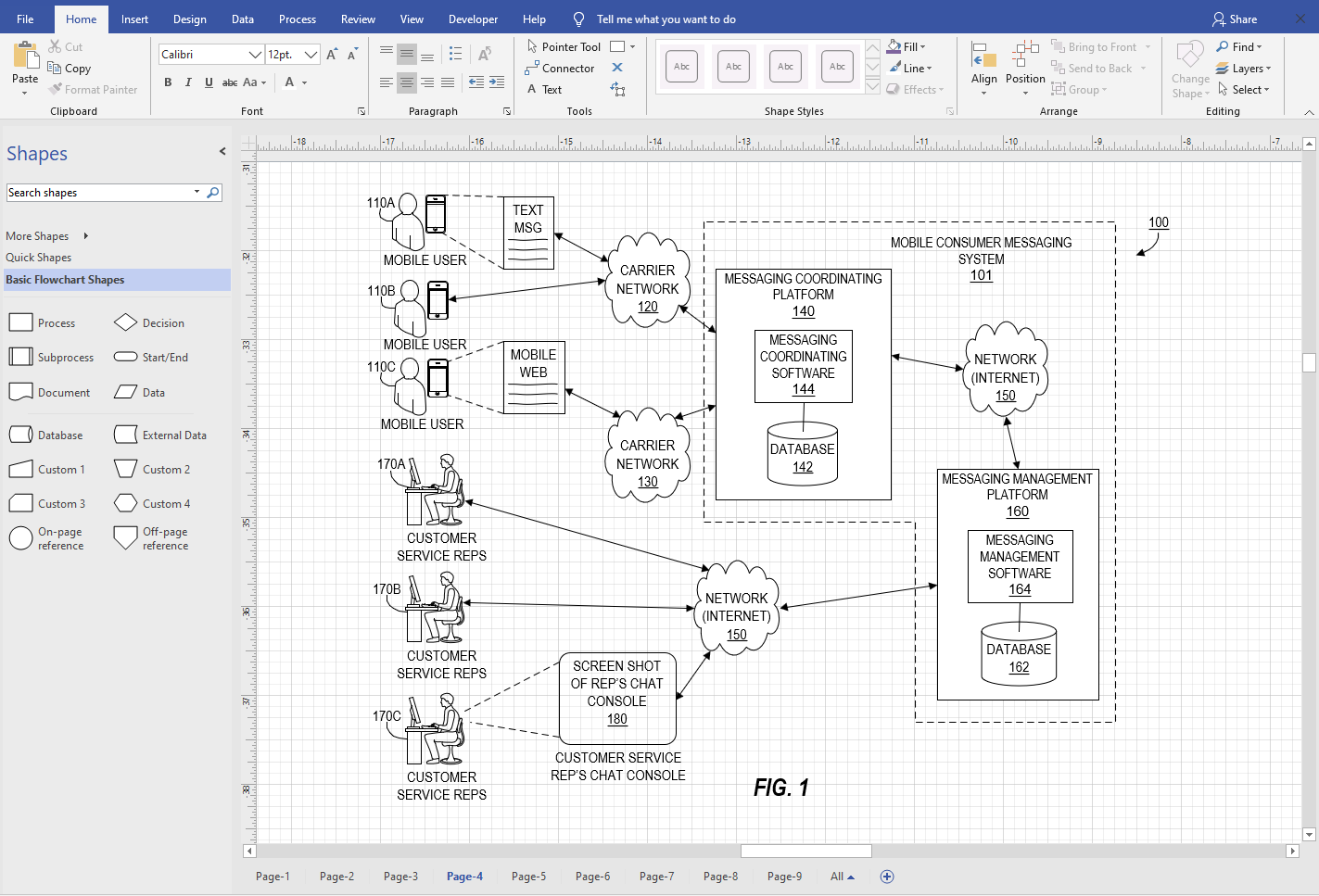Select the Pointer Tool
The height and width of the screenshot is (896, 1319).
pos(564,47)
